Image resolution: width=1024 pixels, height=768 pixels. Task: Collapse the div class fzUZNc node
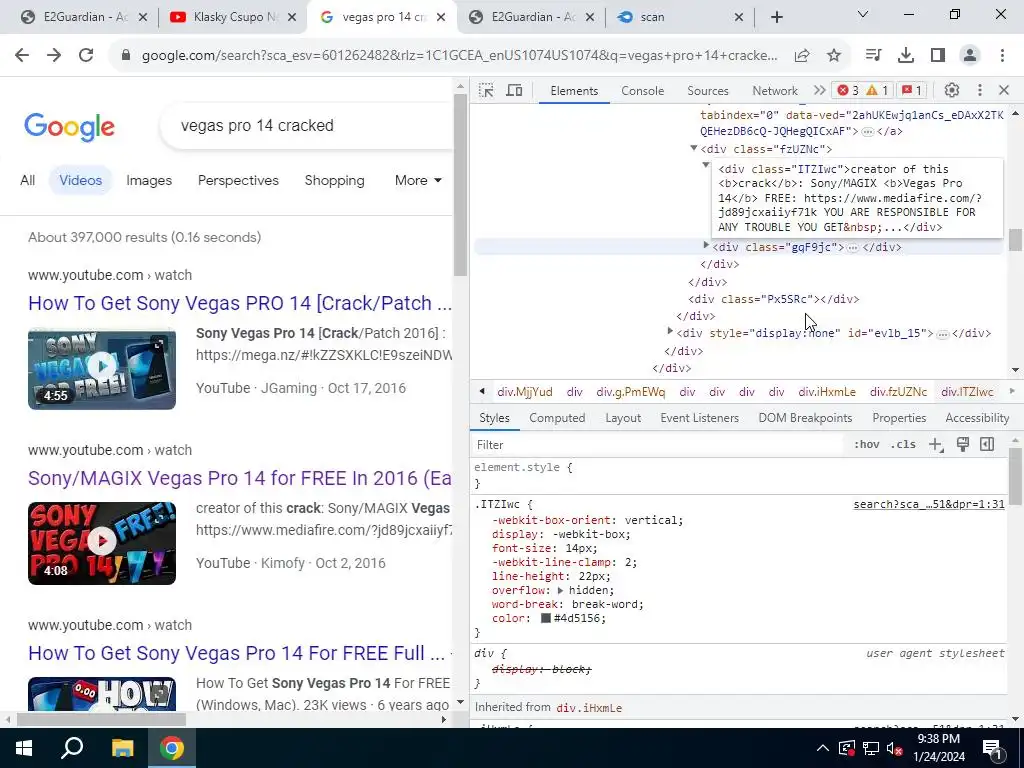694,149
